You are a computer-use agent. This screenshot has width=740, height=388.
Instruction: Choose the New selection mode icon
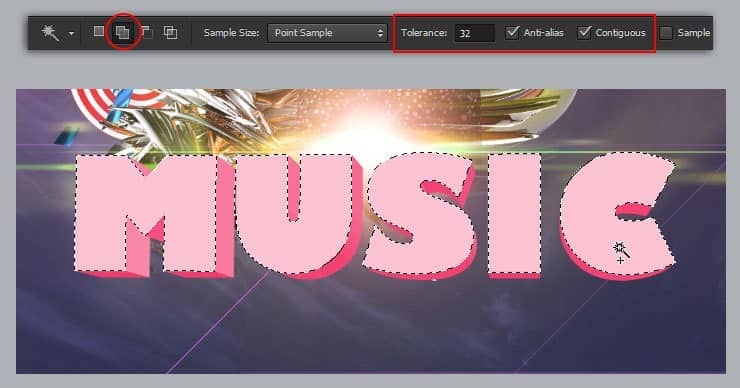(99, 32)
